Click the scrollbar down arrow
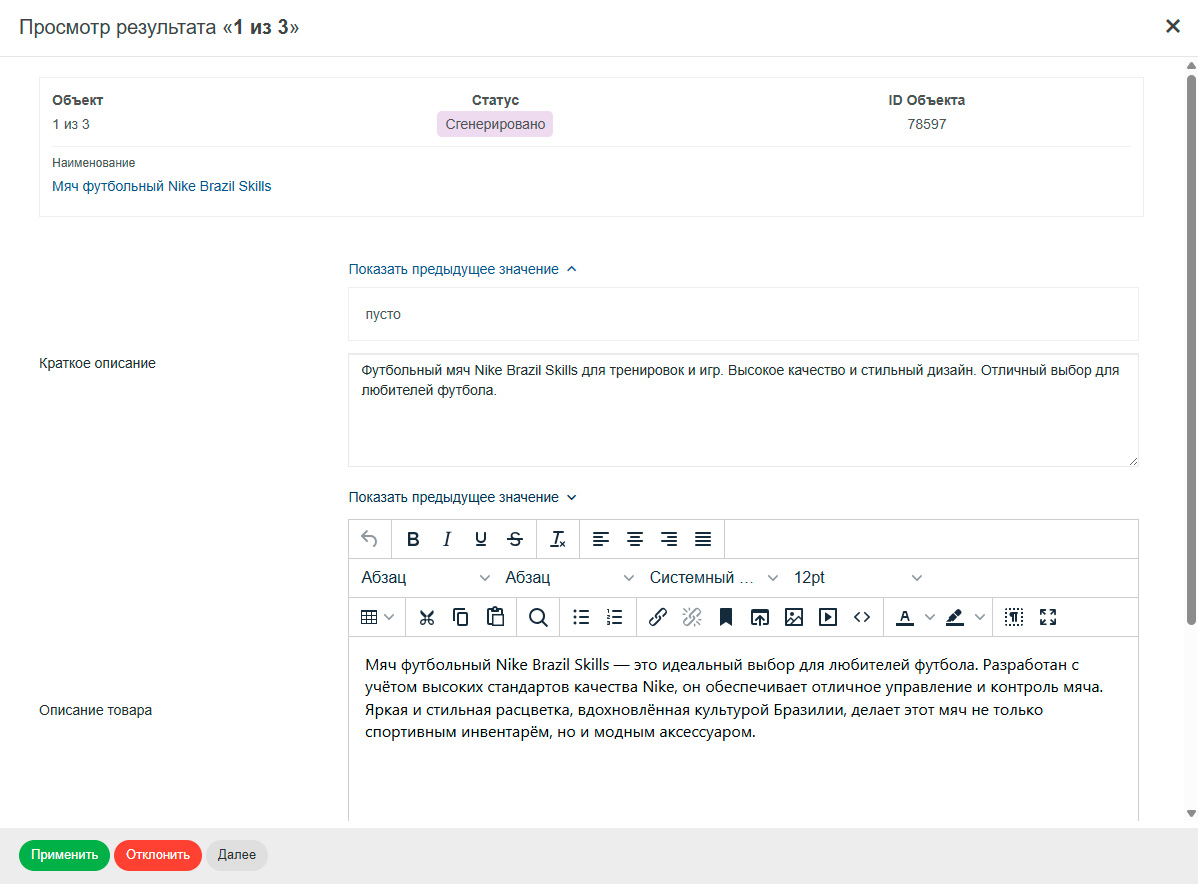Screen dimensions: 1198x884 pos(1190,814)
